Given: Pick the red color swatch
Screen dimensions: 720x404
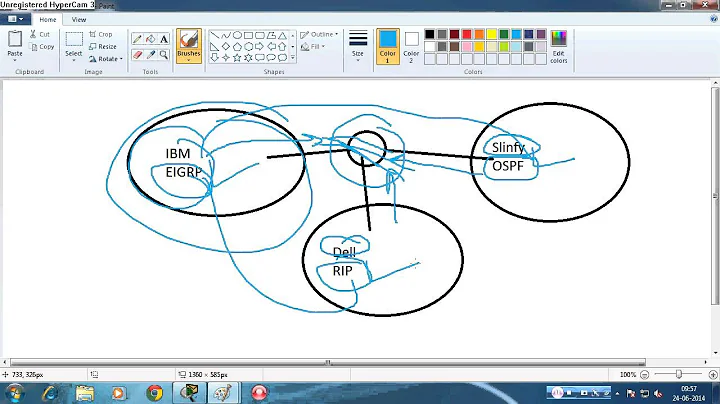Looking at the screenshot, I should coord(467,34).
